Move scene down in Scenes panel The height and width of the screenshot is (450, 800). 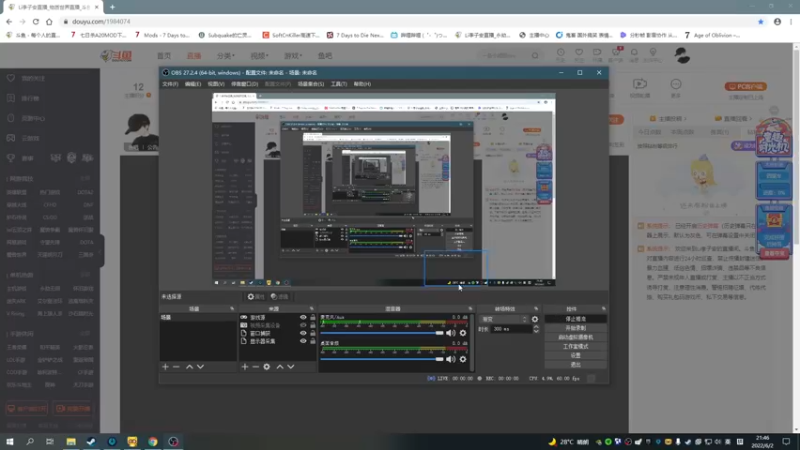tap(201, 367)
